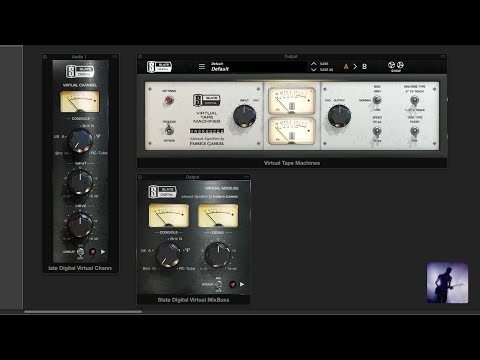Click the red round button on Virtual Mixbuss
The height and width of the screenshot is (360, 480).
pyautogui.click(x=232, y=284)
